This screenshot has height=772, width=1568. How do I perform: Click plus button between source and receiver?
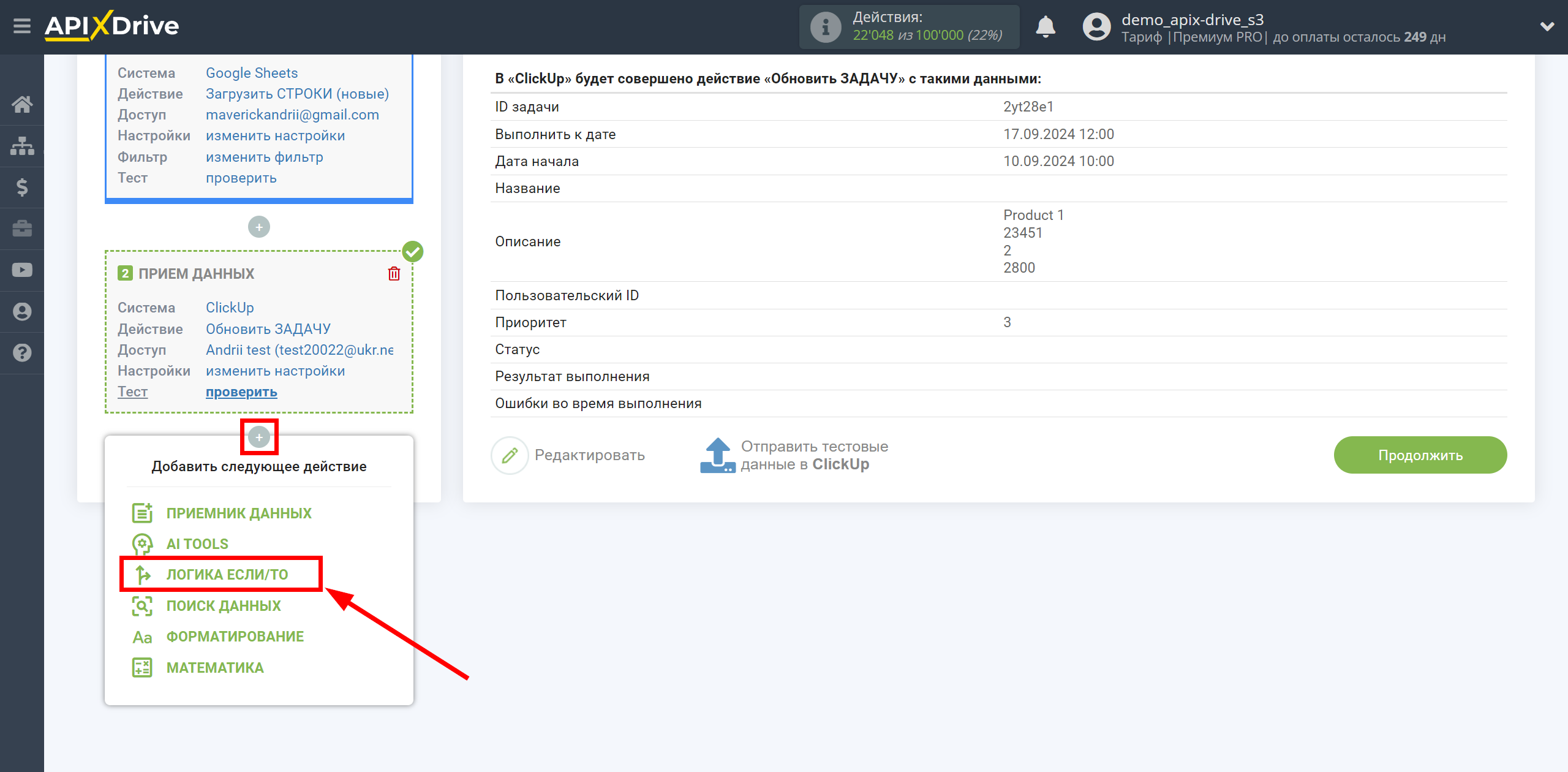259,227
